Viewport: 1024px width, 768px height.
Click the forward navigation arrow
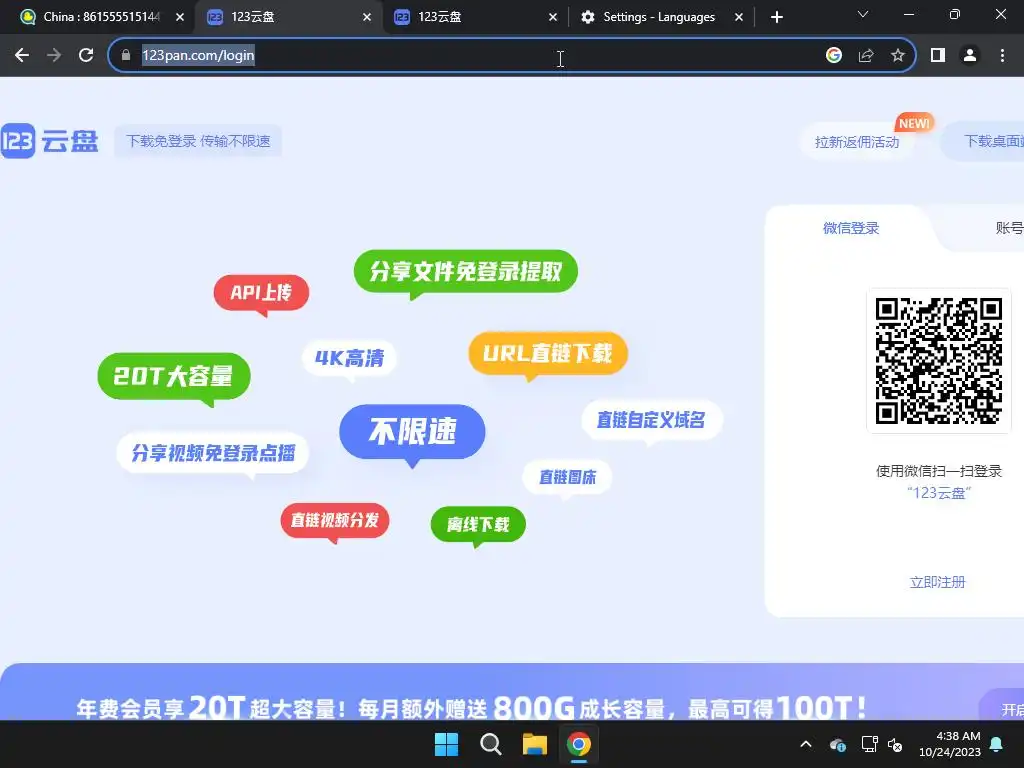[x=54, y=56]
